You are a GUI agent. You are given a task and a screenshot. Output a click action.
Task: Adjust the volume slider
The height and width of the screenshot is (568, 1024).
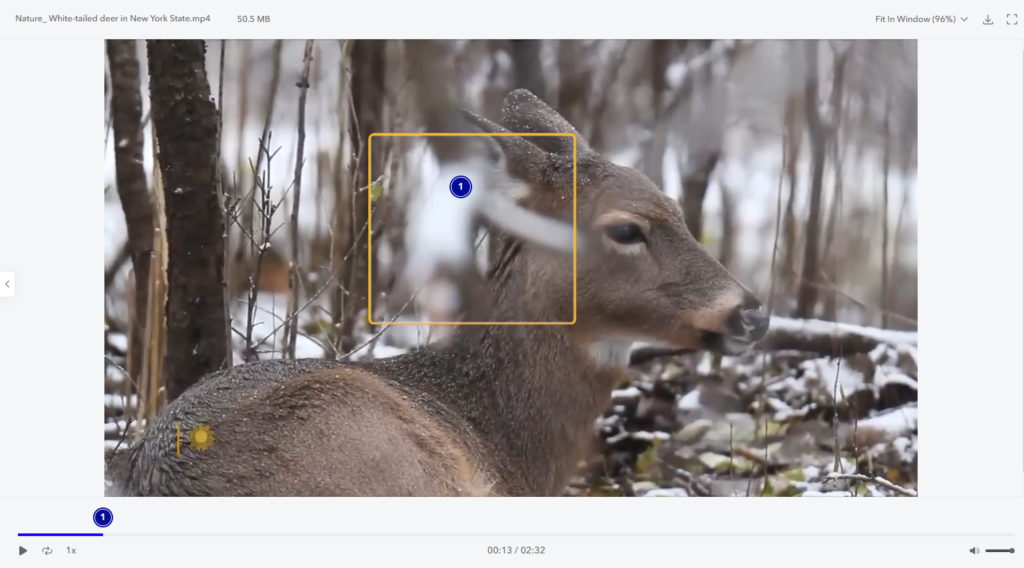(1000, 550)
